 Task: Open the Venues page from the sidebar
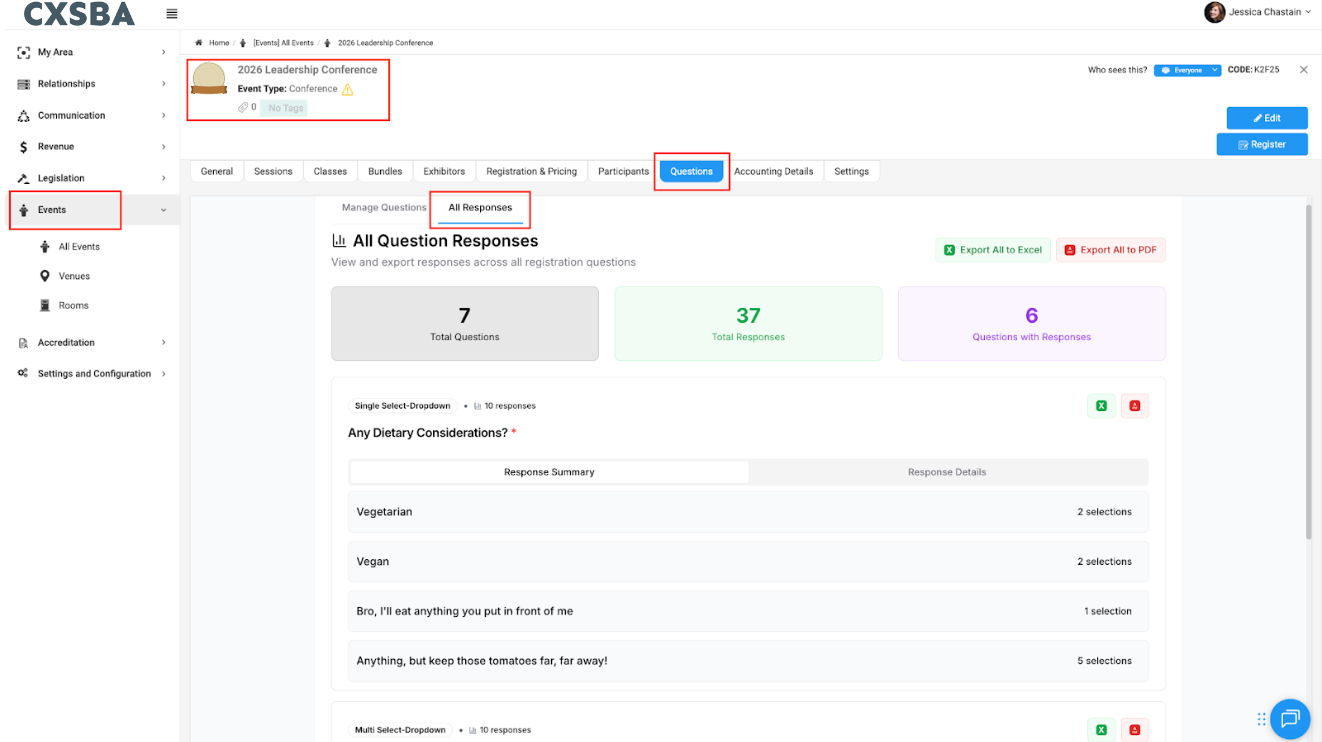(x=74, y=276)
